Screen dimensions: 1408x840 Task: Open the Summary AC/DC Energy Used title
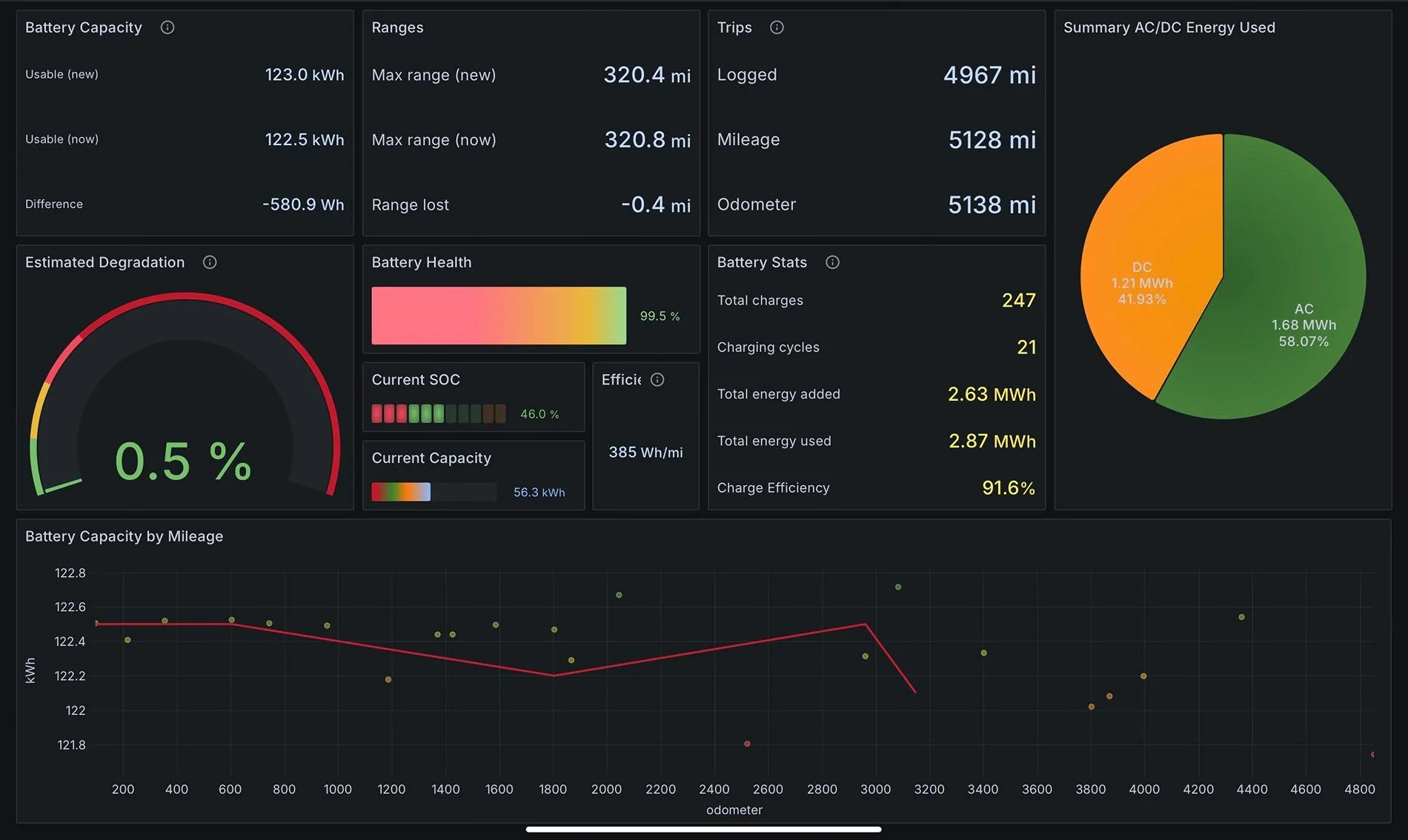[x=1169, y=27]
